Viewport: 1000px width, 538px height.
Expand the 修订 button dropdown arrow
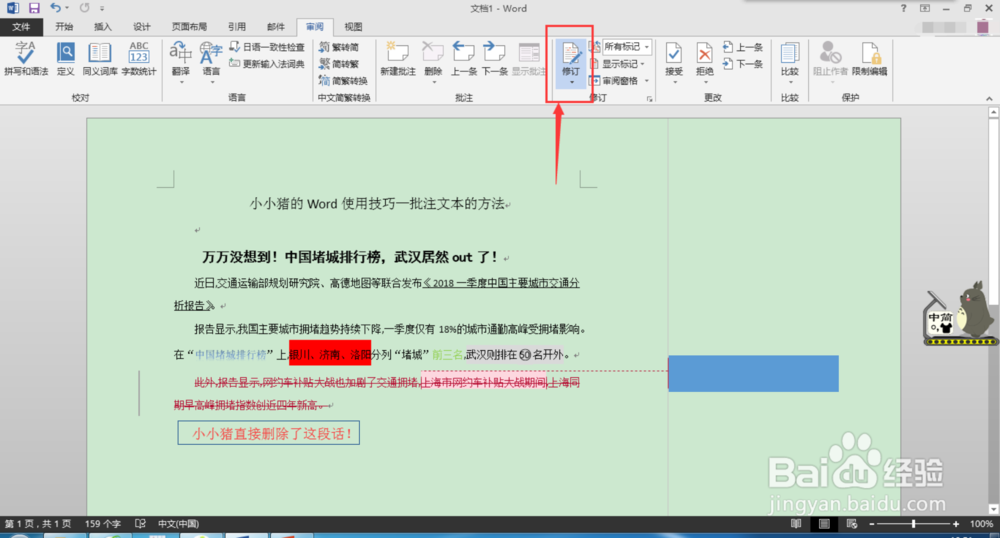click(571, 82)
